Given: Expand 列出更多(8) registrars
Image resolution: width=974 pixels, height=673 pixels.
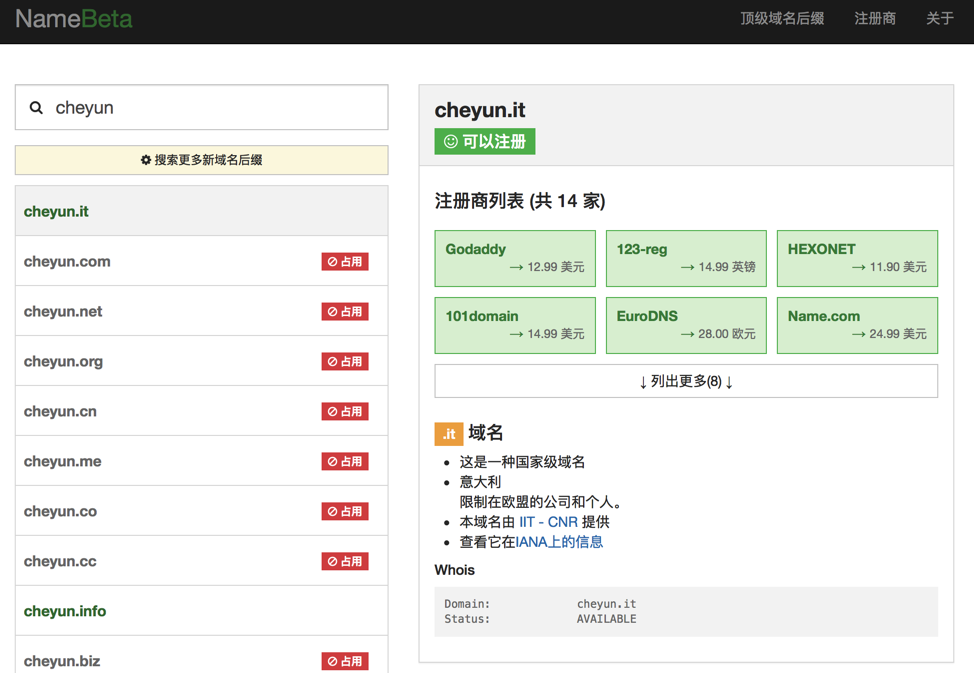Looking at the screenshot, I should [686, 381].
